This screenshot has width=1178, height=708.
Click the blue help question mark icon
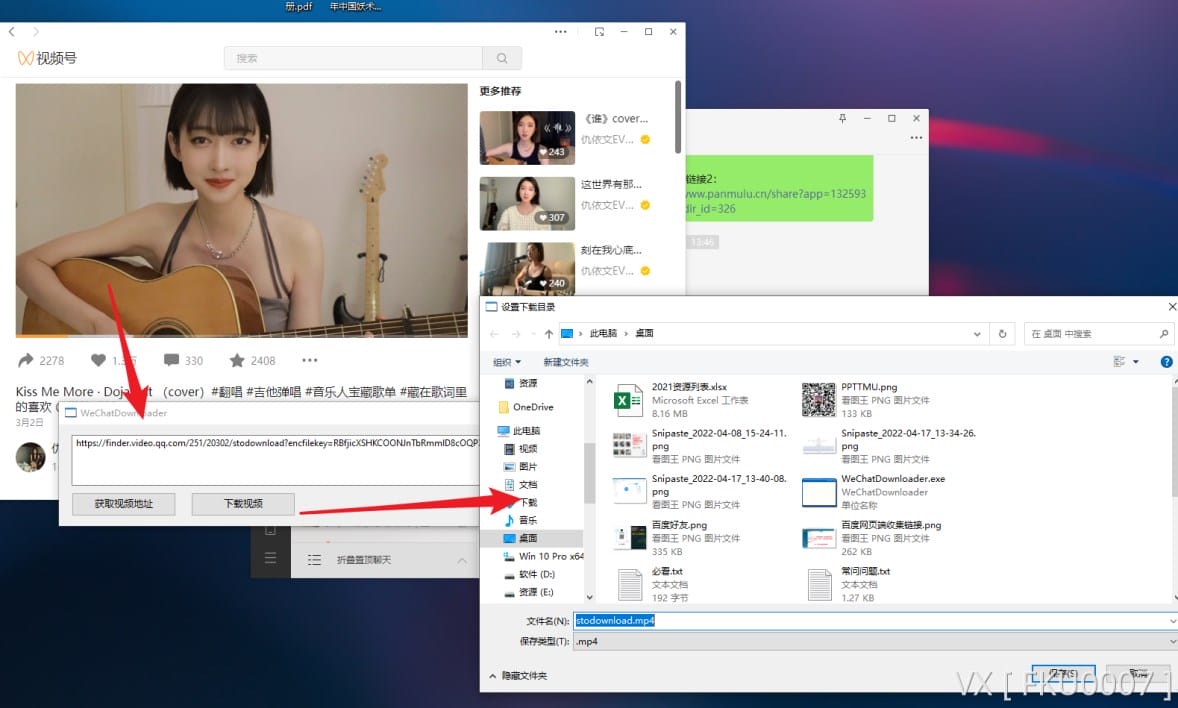1166,362
